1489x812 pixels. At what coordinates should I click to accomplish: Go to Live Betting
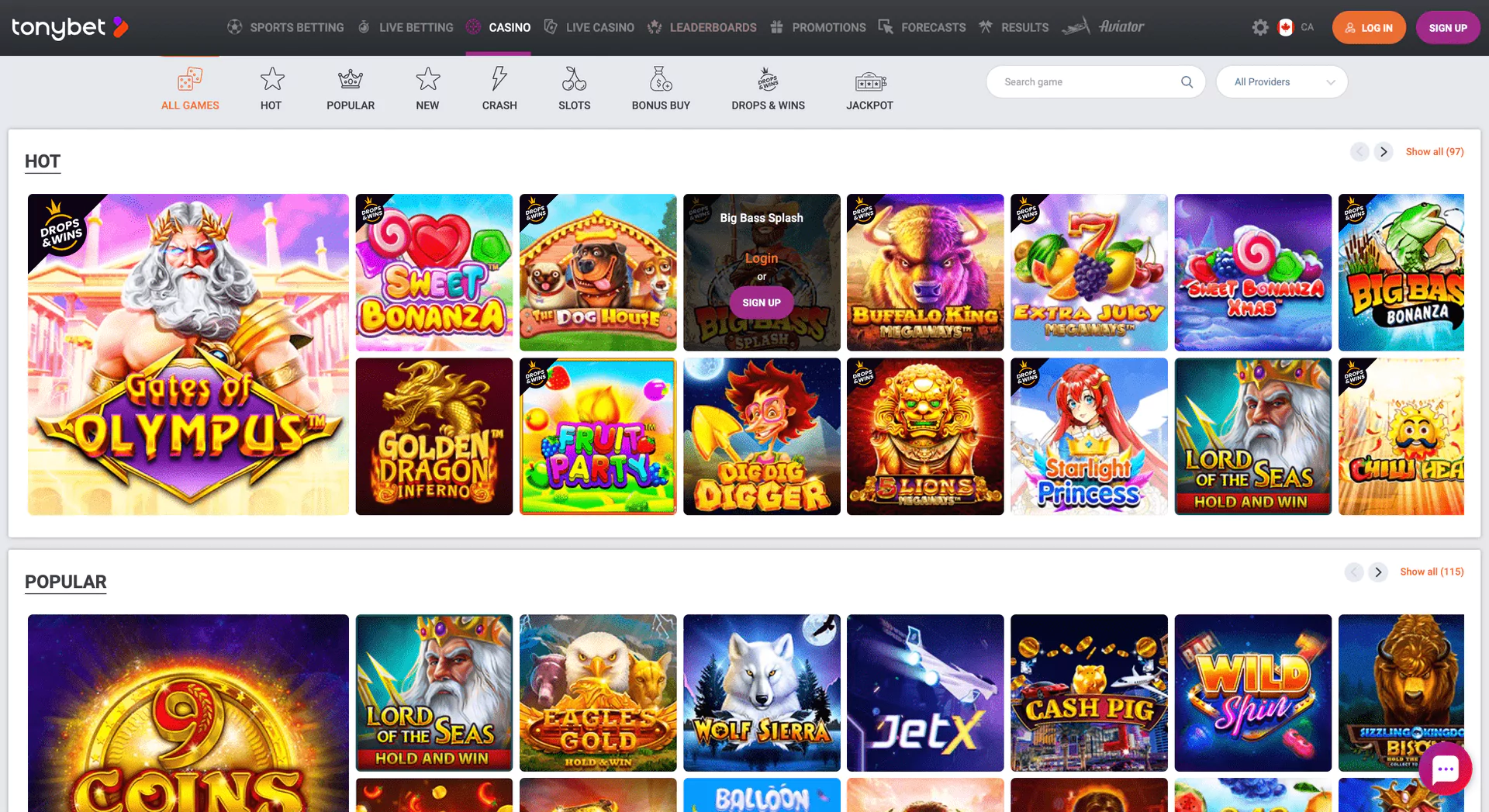(x=406, y=27)
